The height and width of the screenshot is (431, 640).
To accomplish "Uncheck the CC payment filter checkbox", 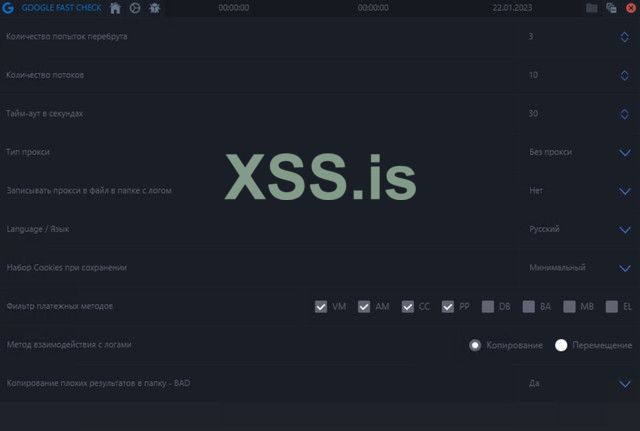I will coord(407,307).
